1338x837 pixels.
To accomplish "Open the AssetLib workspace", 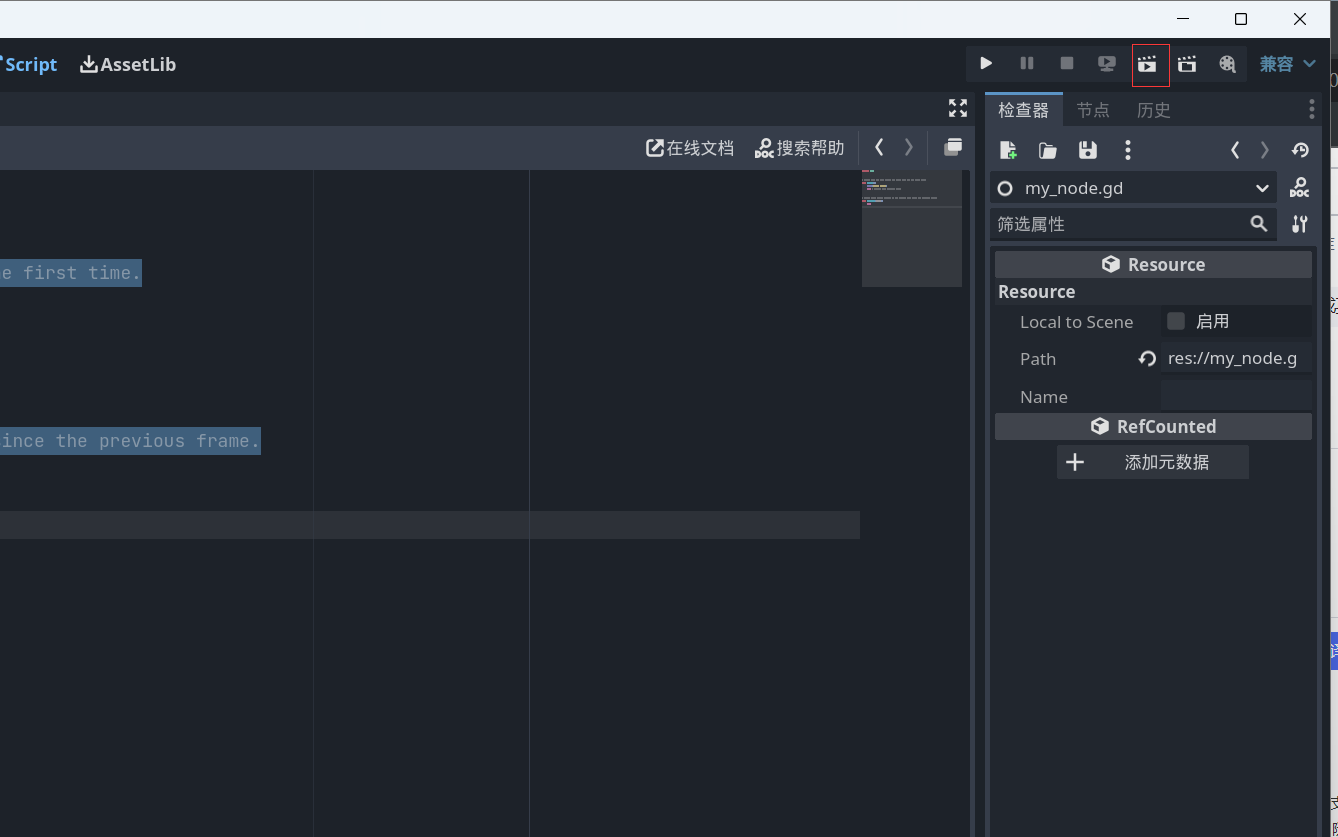I will [x=128, y=64].
